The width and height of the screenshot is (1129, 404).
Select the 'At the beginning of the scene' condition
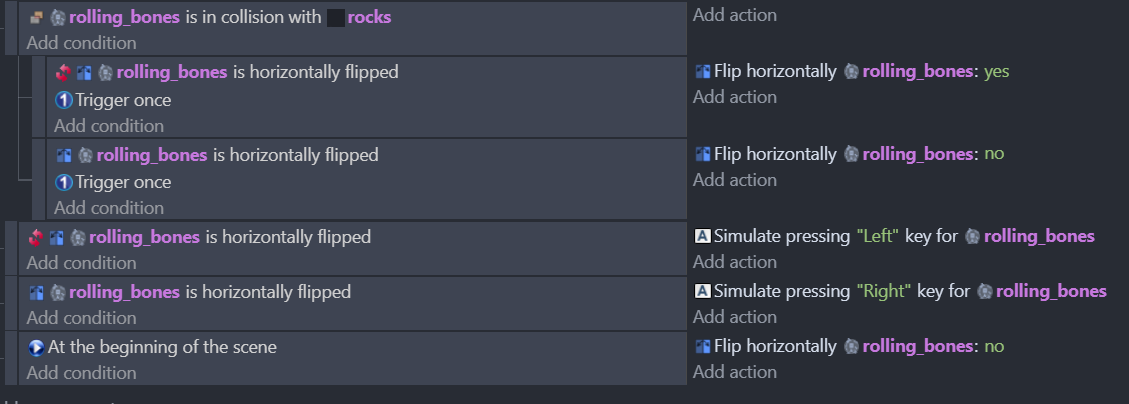(162, 347)
